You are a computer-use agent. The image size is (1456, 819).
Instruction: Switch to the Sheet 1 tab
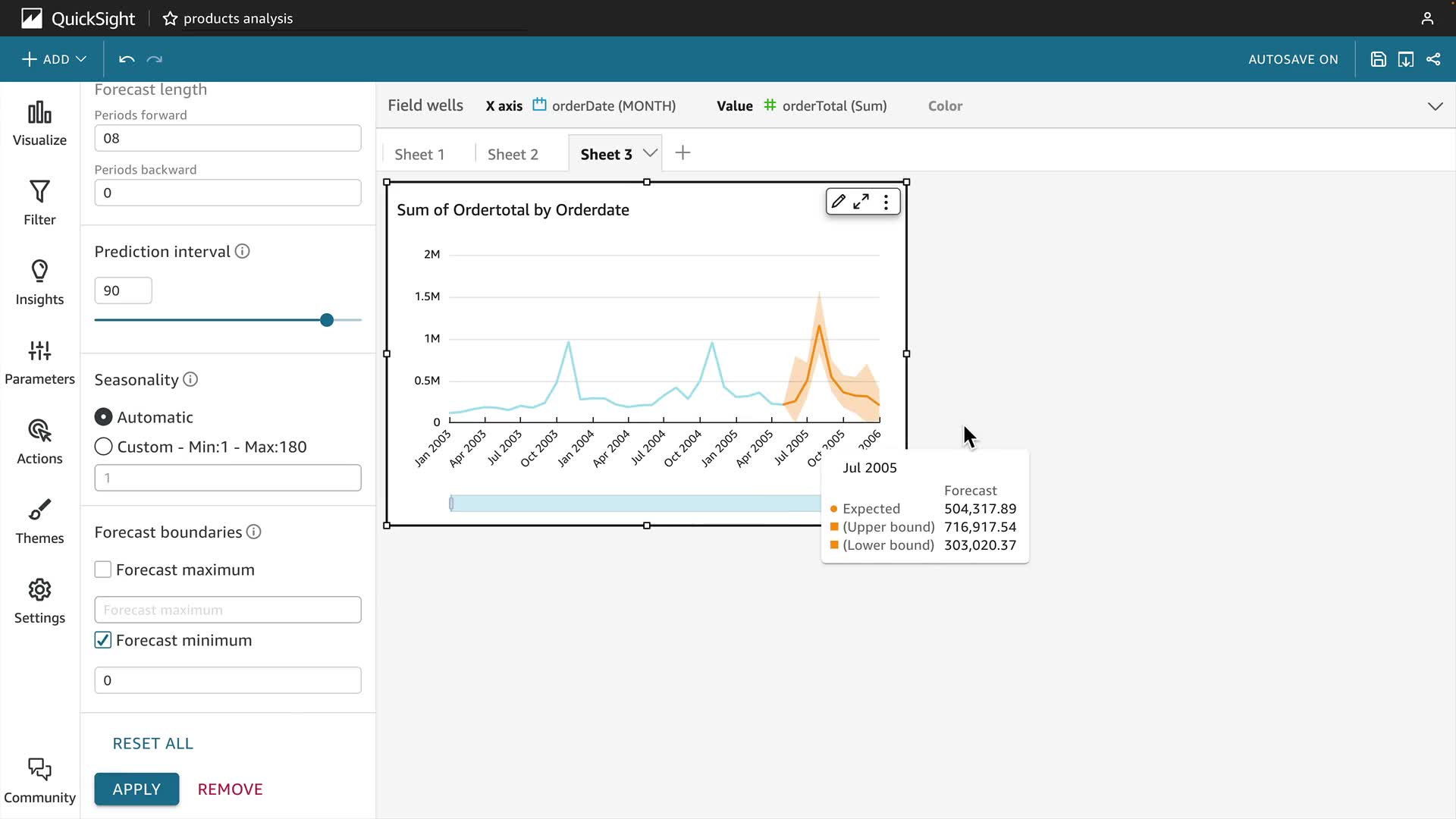(x=419, y=154)
